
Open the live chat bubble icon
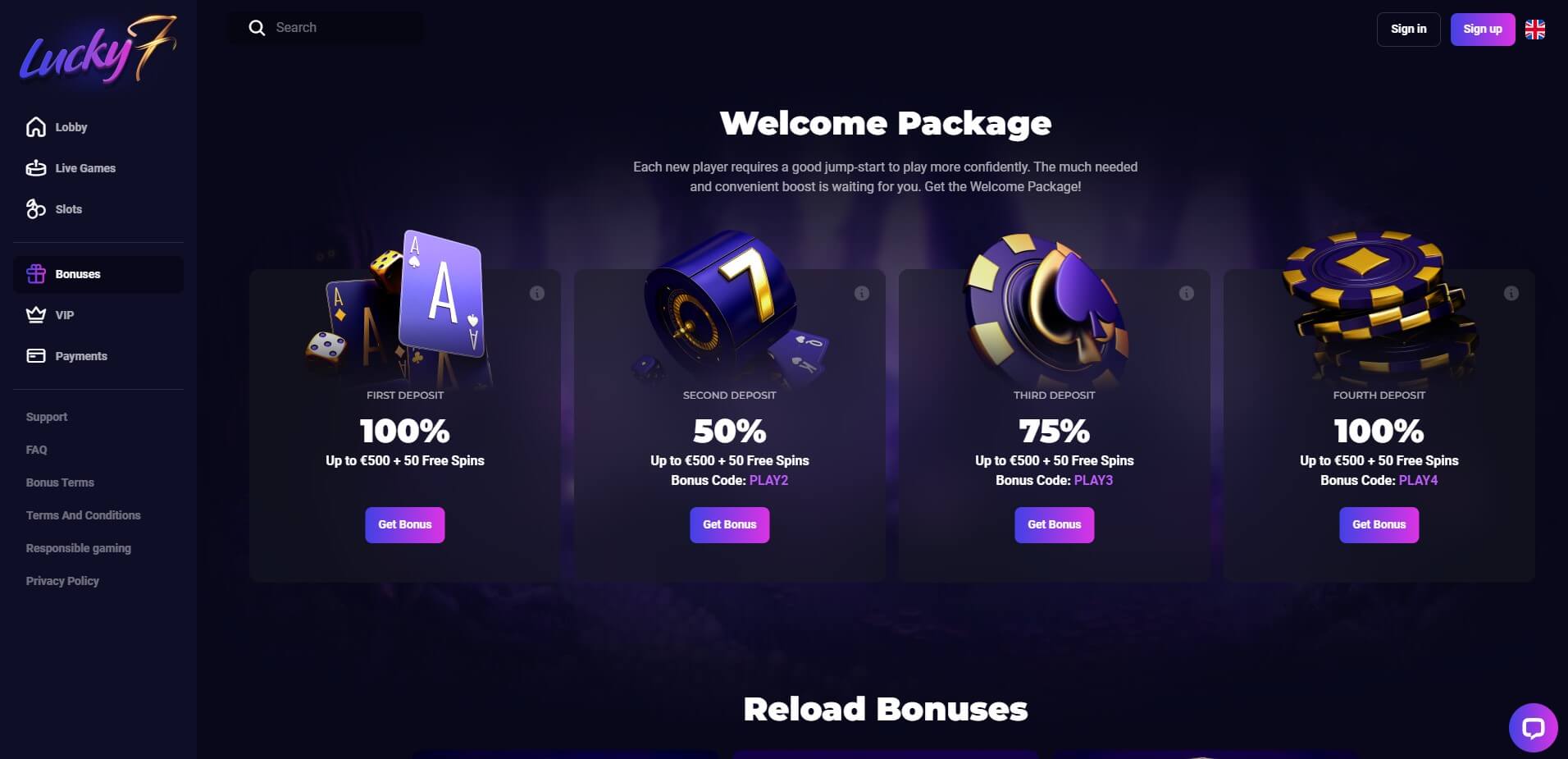[x=1533, y=728]
